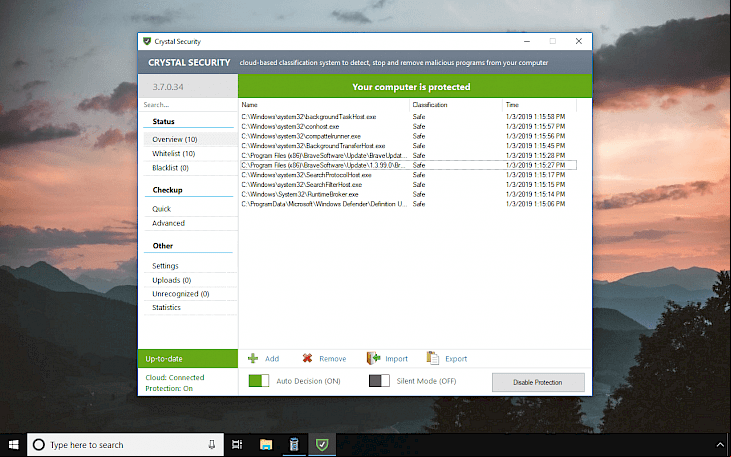
Task: Click the 1:15:58 PM time cell
Action: pyautogui.click(x=536, y=117)
